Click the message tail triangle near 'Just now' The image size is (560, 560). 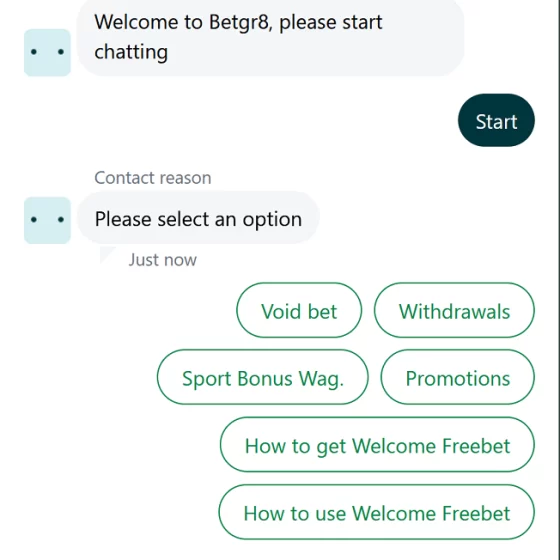108,255
